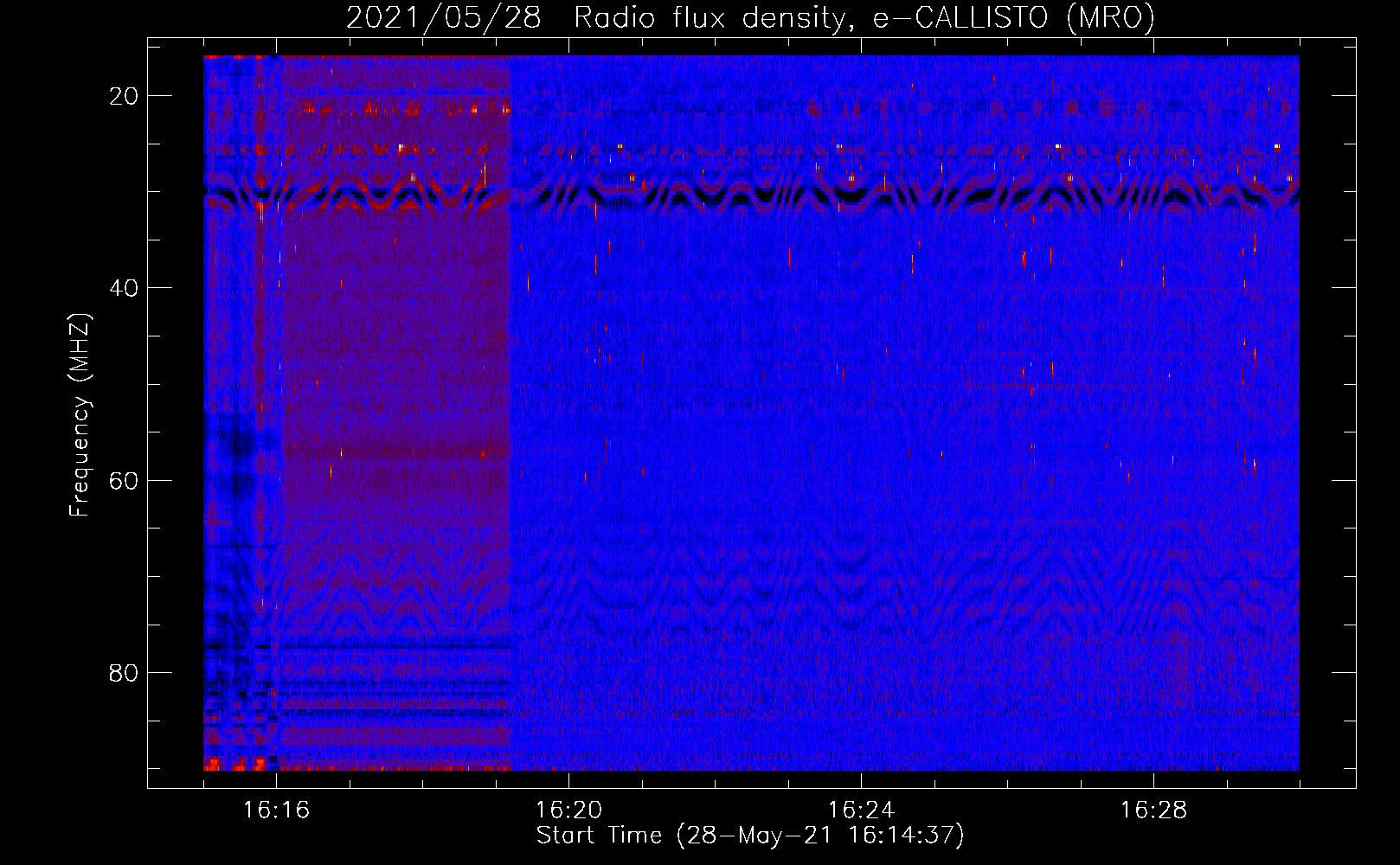Click the 'Start Time (28-May-21 16:14:37)' label
The height and width of the screenshot is (865, 1400).
pyautogui.click(x=750, y=836)
